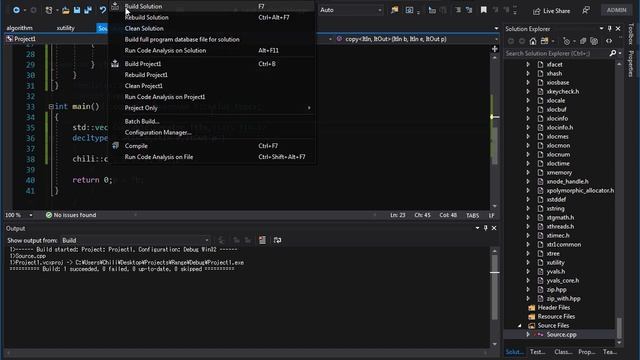The height and width of the screenshot is (360, 640).
Task: Select Compile menu entry
Action: tap(212, 146)
